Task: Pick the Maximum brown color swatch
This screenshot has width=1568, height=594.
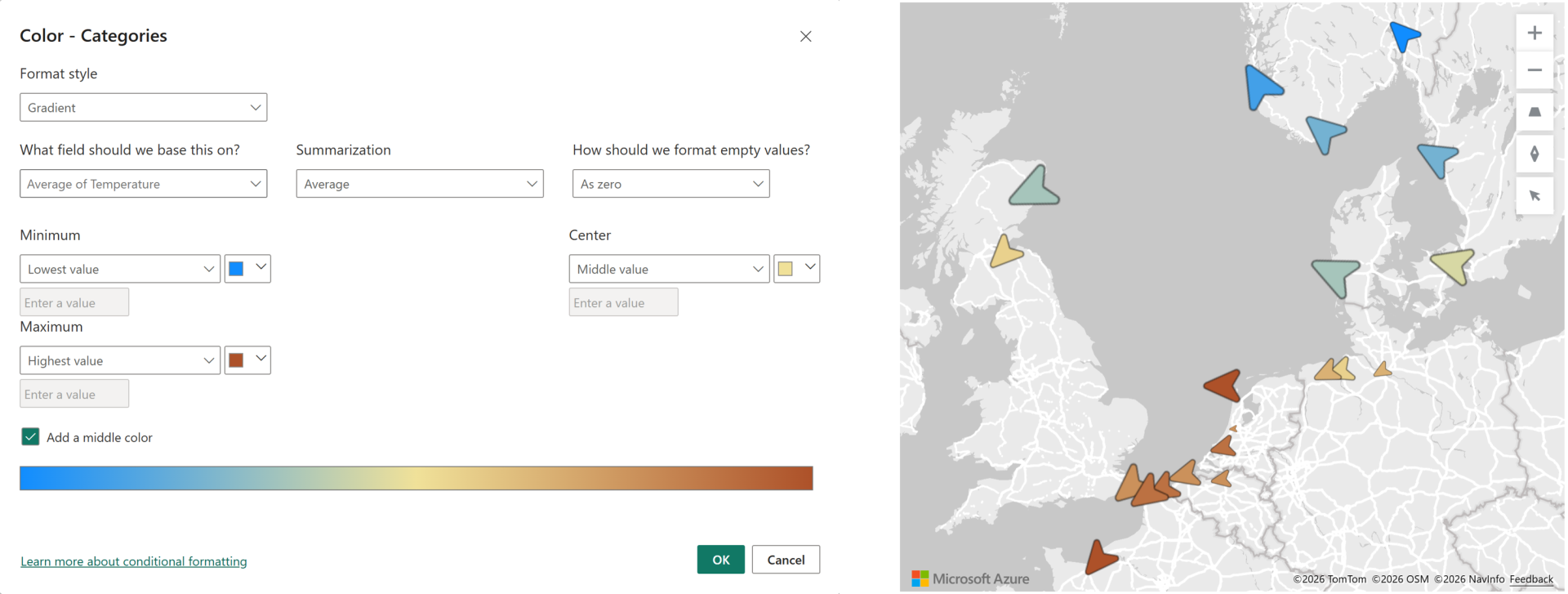Action: pos(237,360)
